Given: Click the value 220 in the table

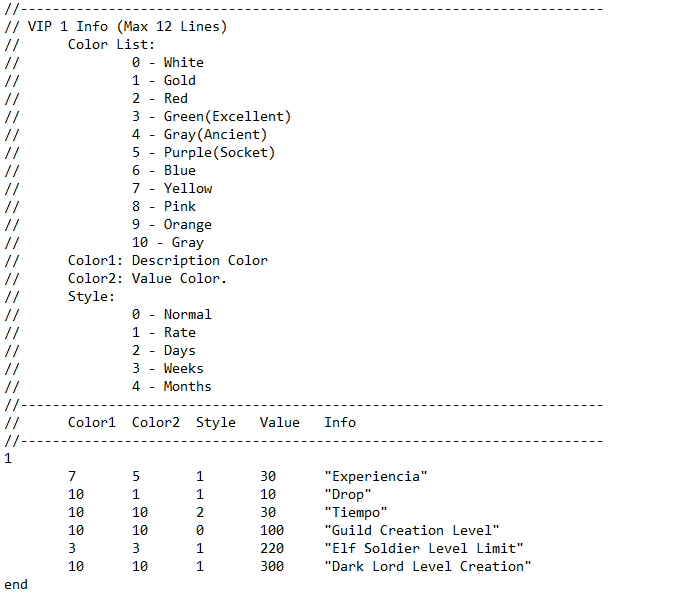Looking at the screenshot, I should click(x=272, y=548).
